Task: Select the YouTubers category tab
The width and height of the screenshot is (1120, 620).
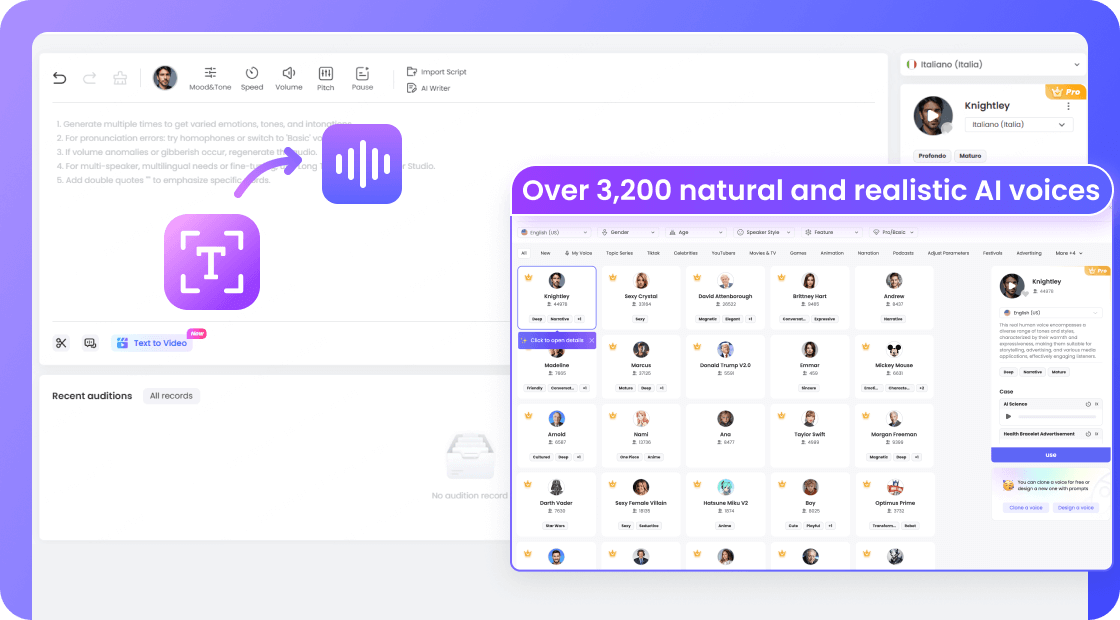Action: click(723, 253)
